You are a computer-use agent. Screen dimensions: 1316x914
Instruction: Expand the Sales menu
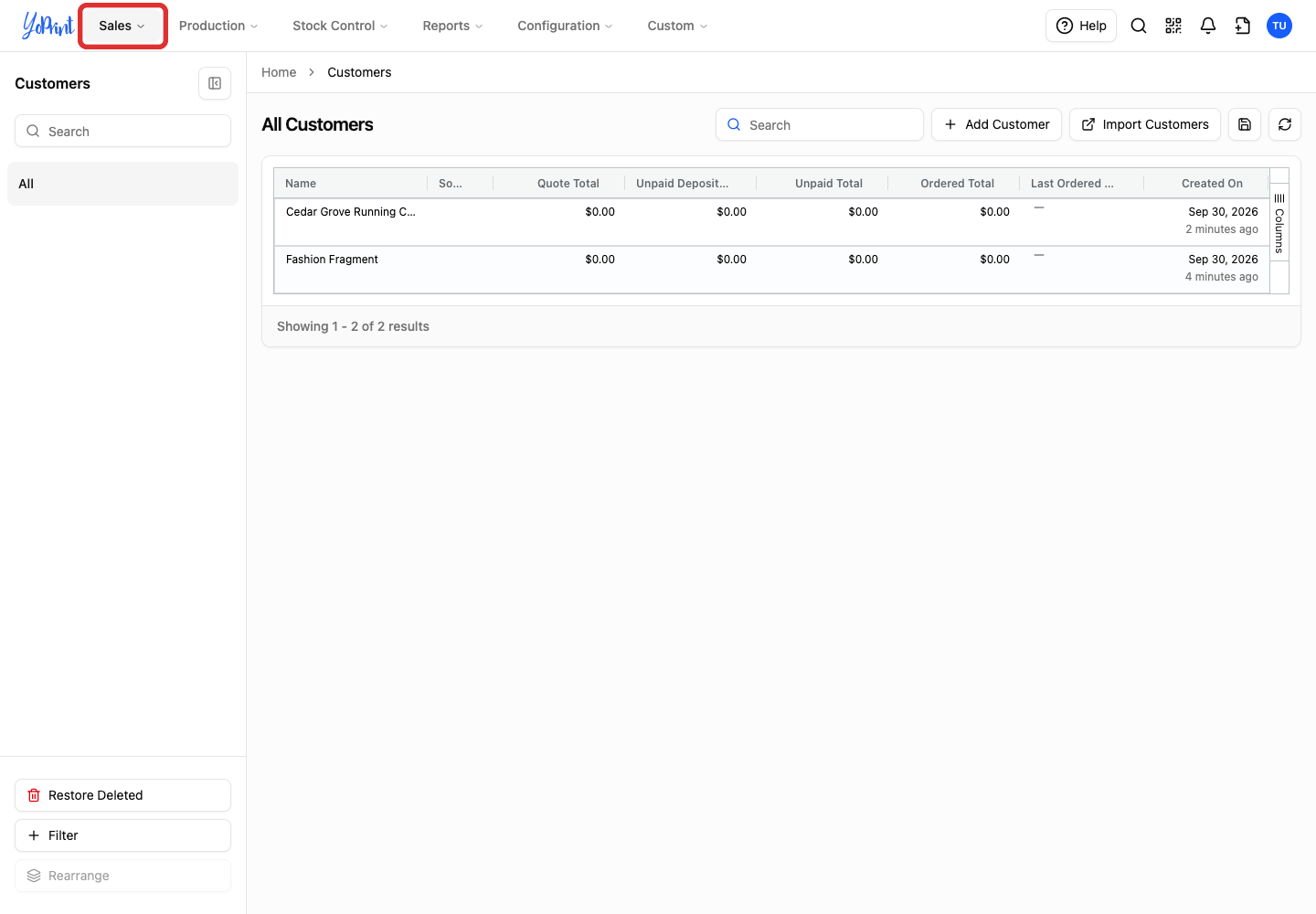pyautogui.click(x=122, y=26)
